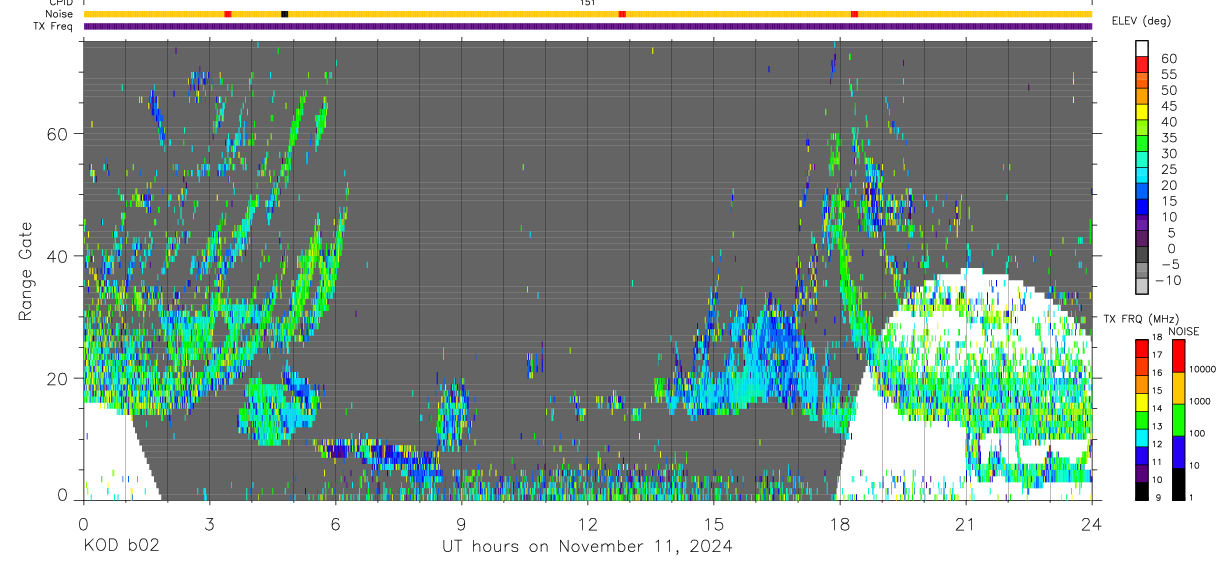Image resolution: width=1228 pixels, height=567 pixels.
Task: Click the '1000' label on the NOISE scale
Action: [1200, 401]
